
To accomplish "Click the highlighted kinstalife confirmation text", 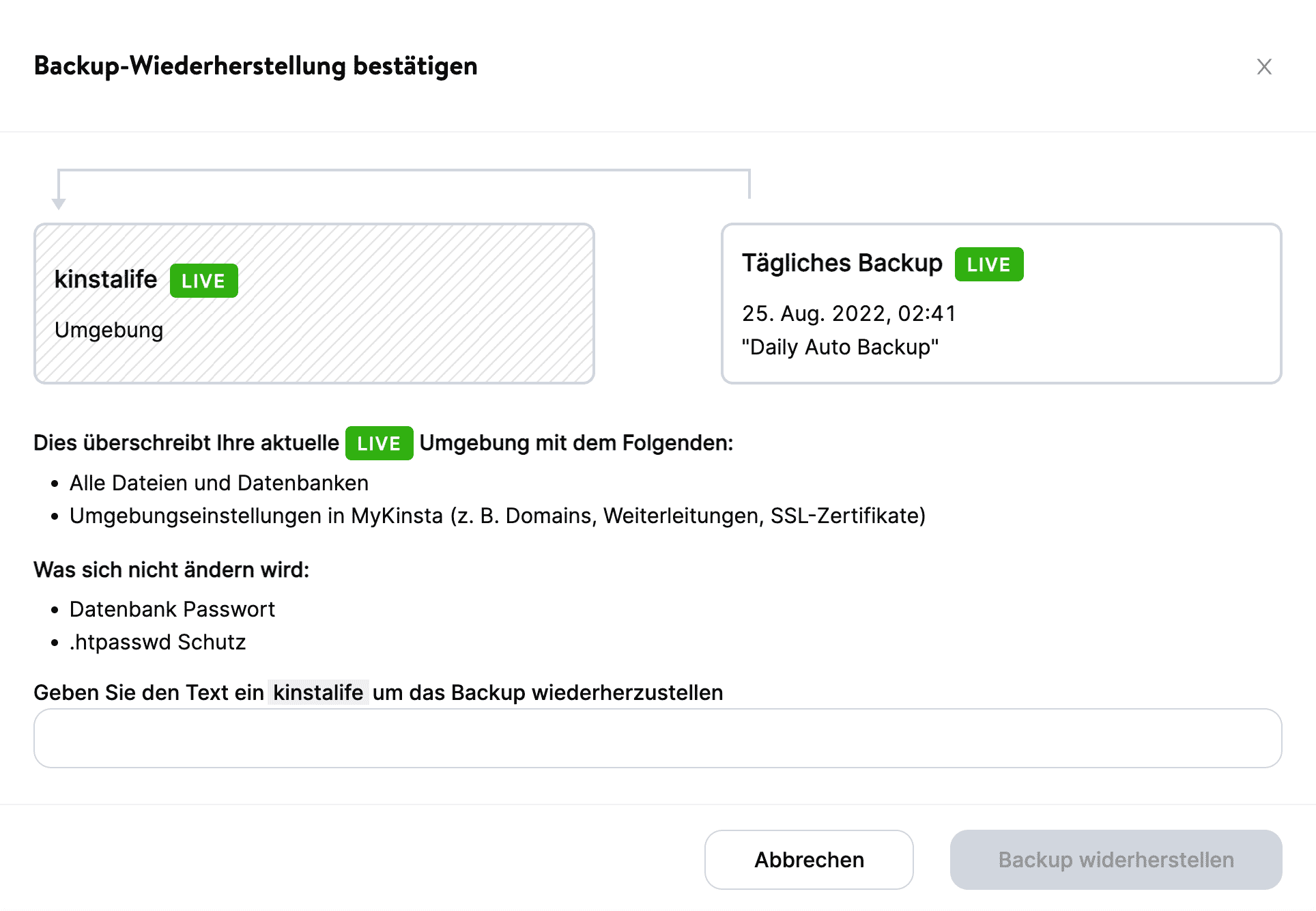I will [318, 692].
